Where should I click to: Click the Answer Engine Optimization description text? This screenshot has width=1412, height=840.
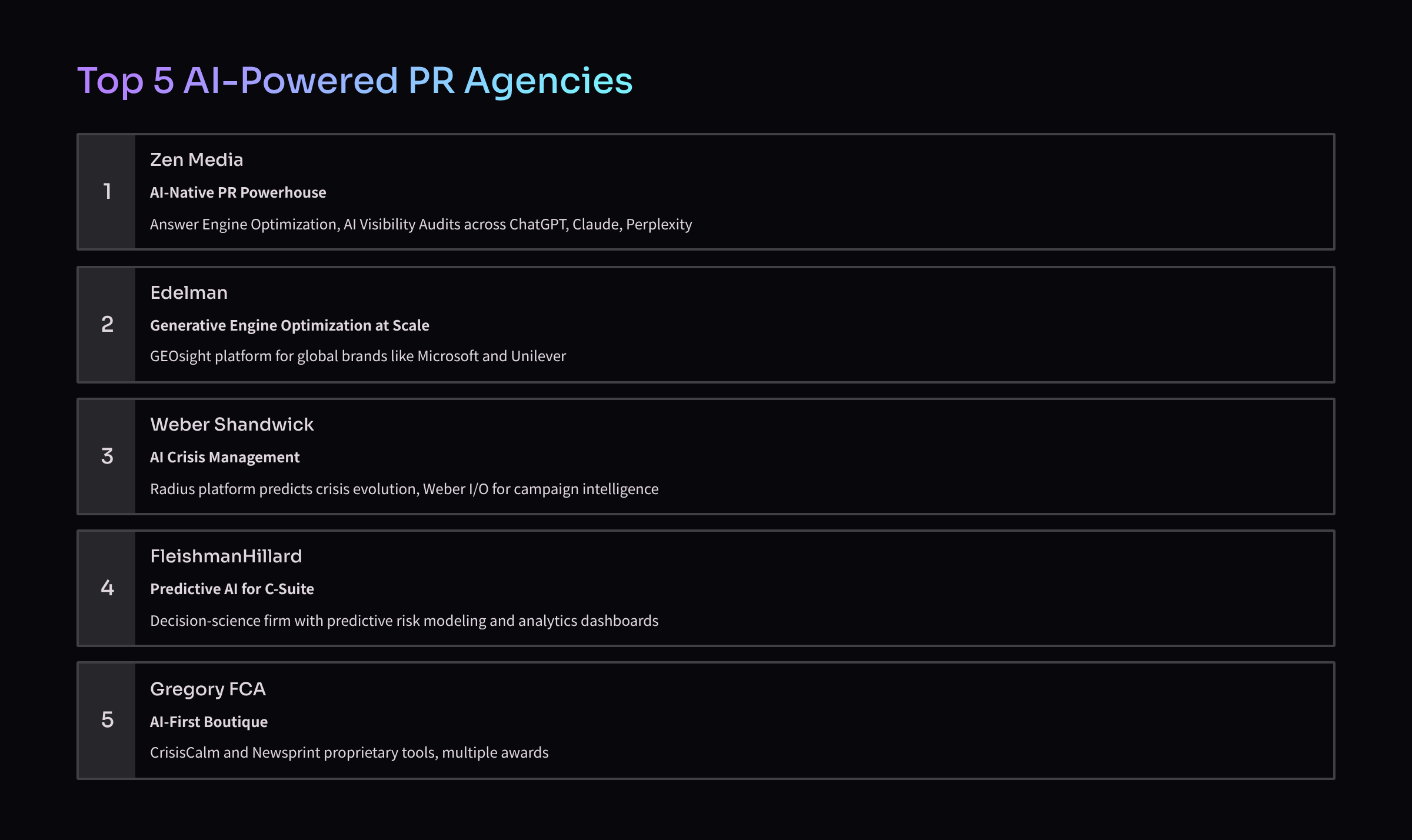point(421,225)
